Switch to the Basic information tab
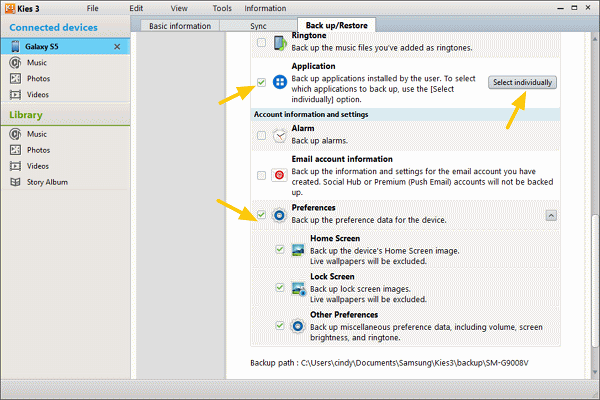This screenshot has width=600, height=400. coord(180,26)
